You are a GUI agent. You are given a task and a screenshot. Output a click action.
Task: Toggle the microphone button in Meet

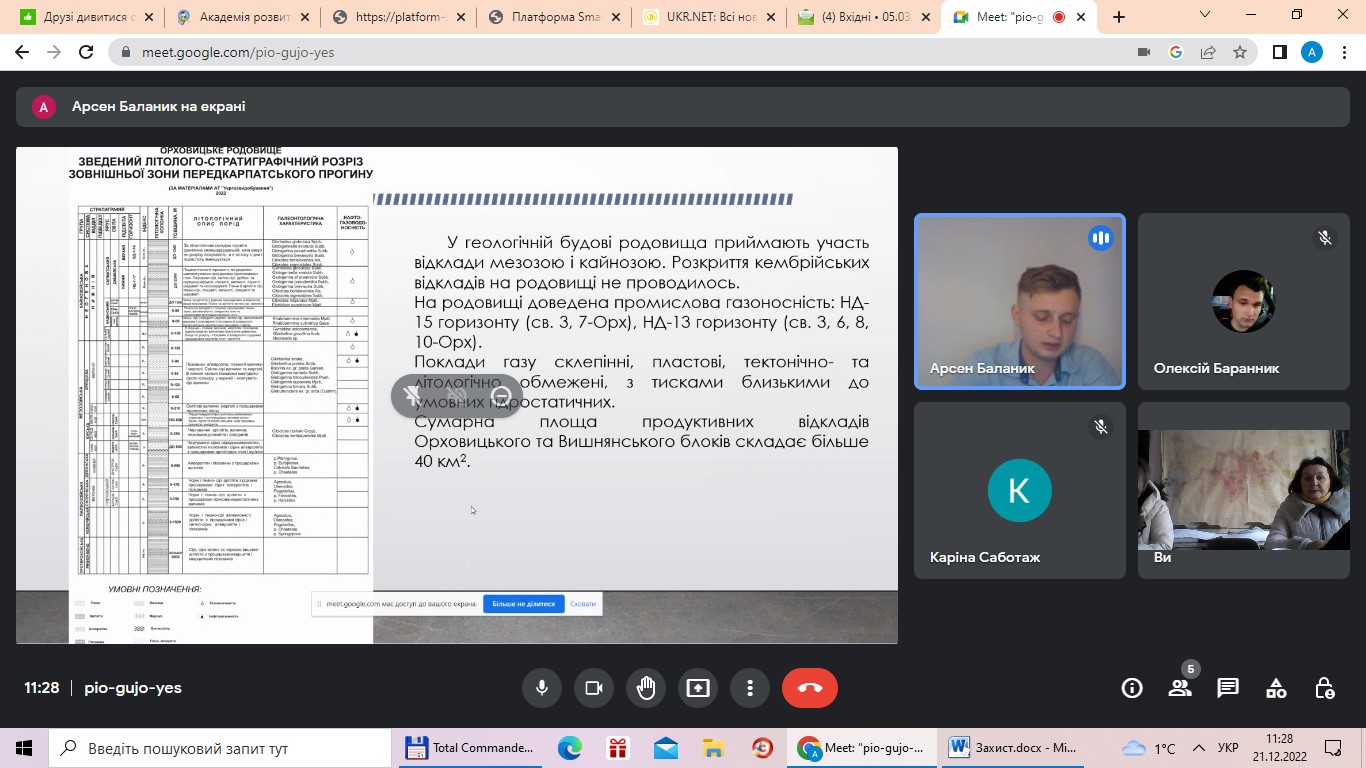click(x=542, y=688)
